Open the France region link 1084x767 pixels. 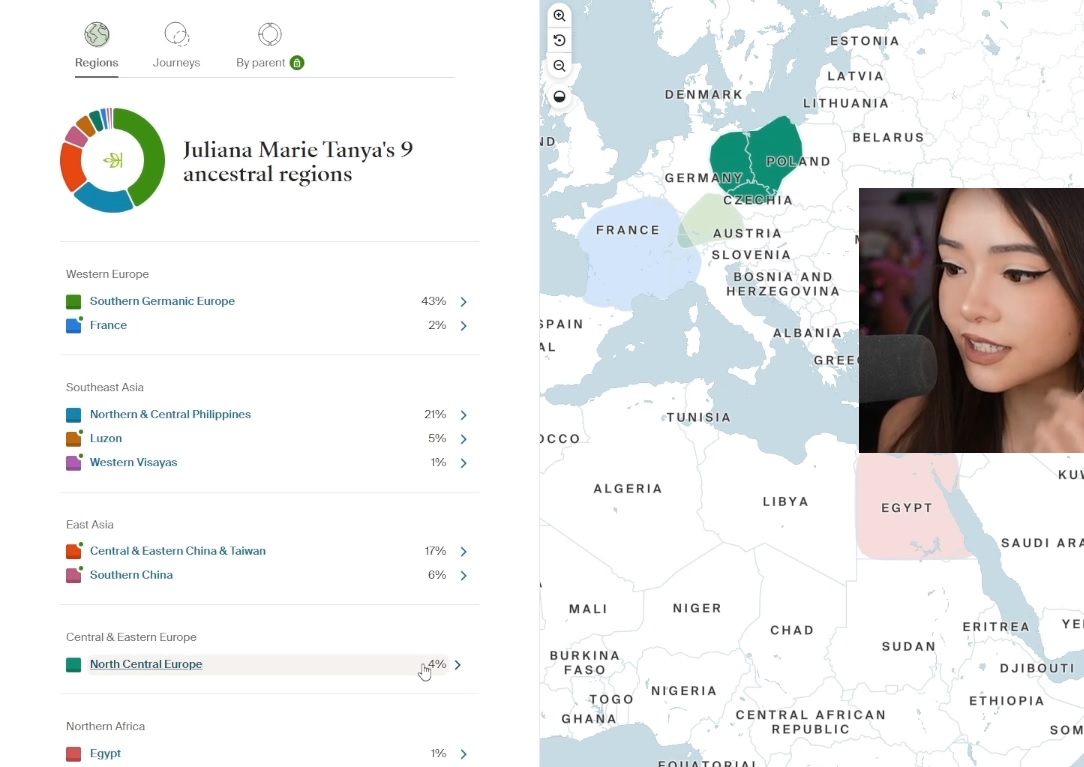pos(109,325)
